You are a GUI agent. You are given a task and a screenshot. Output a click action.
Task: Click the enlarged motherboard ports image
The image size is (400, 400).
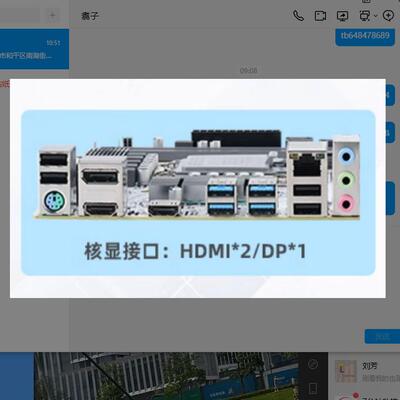(x=198, y=188)
